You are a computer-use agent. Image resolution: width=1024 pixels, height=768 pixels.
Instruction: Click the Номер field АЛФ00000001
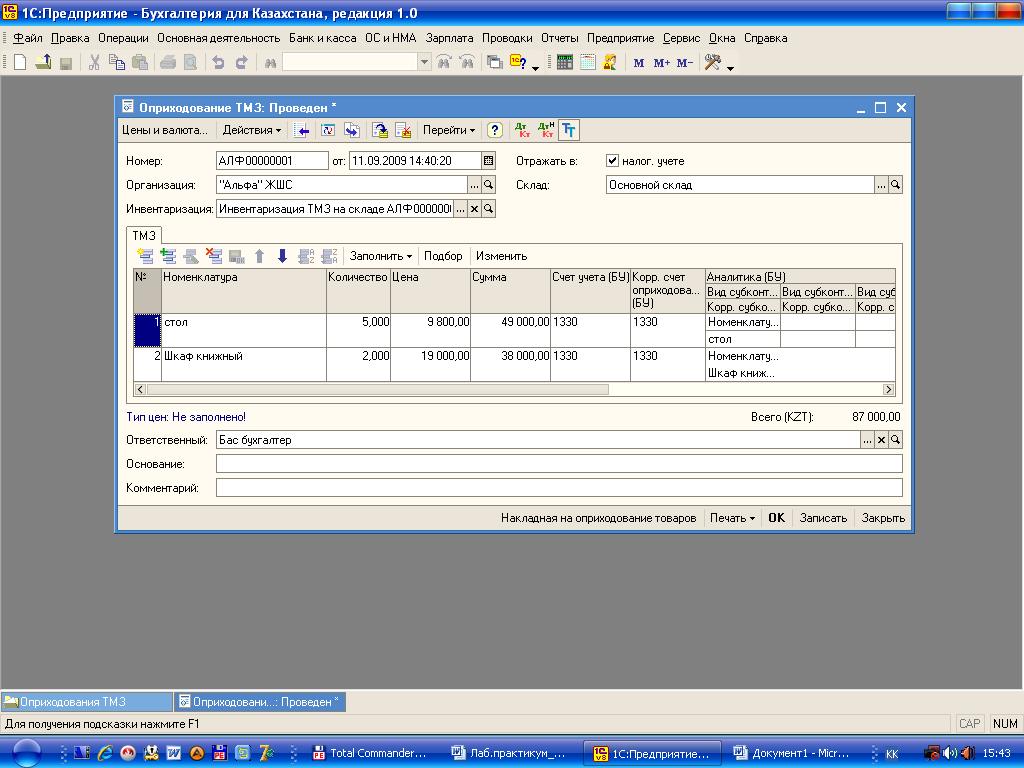point(272,161)
